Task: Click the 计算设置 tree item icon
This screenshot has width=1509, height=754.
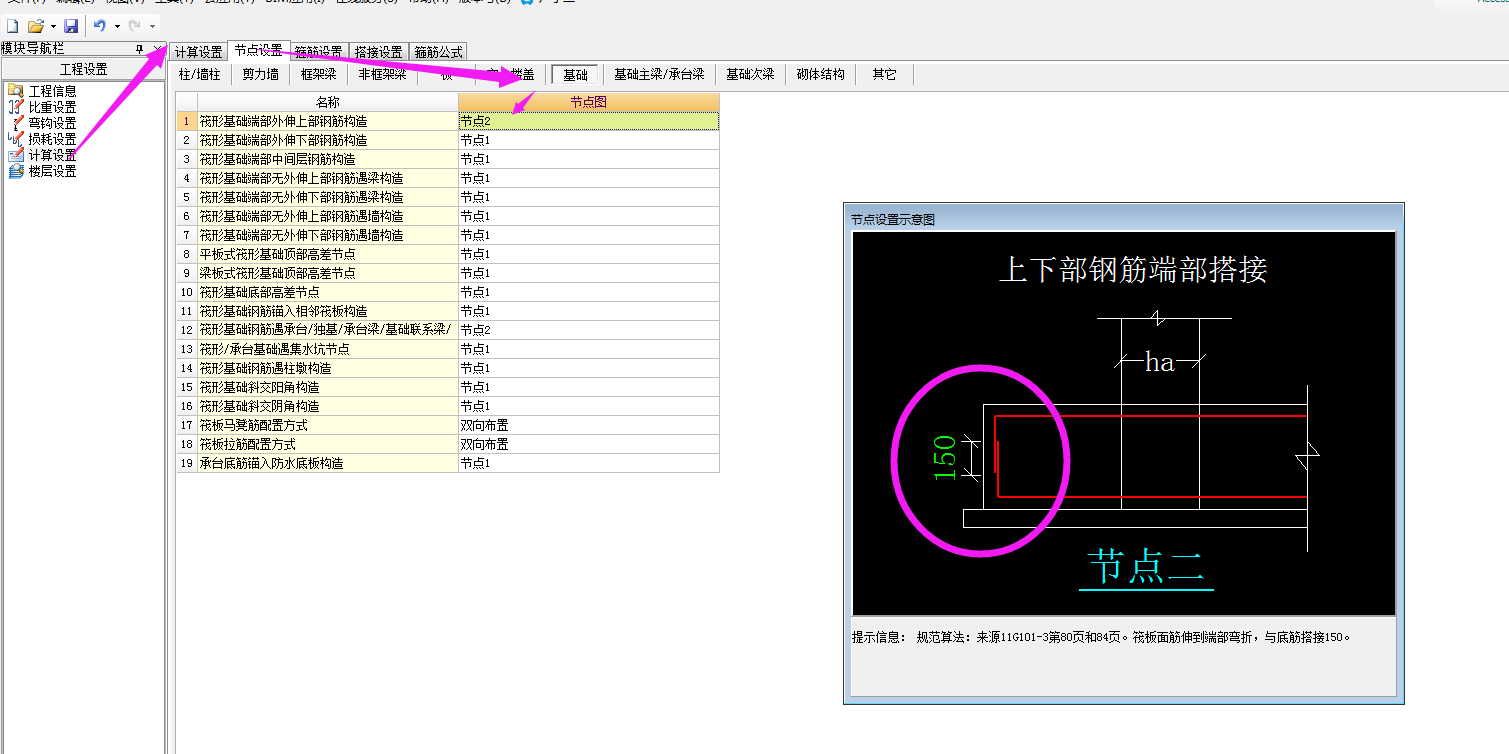Action: [16, 155]
